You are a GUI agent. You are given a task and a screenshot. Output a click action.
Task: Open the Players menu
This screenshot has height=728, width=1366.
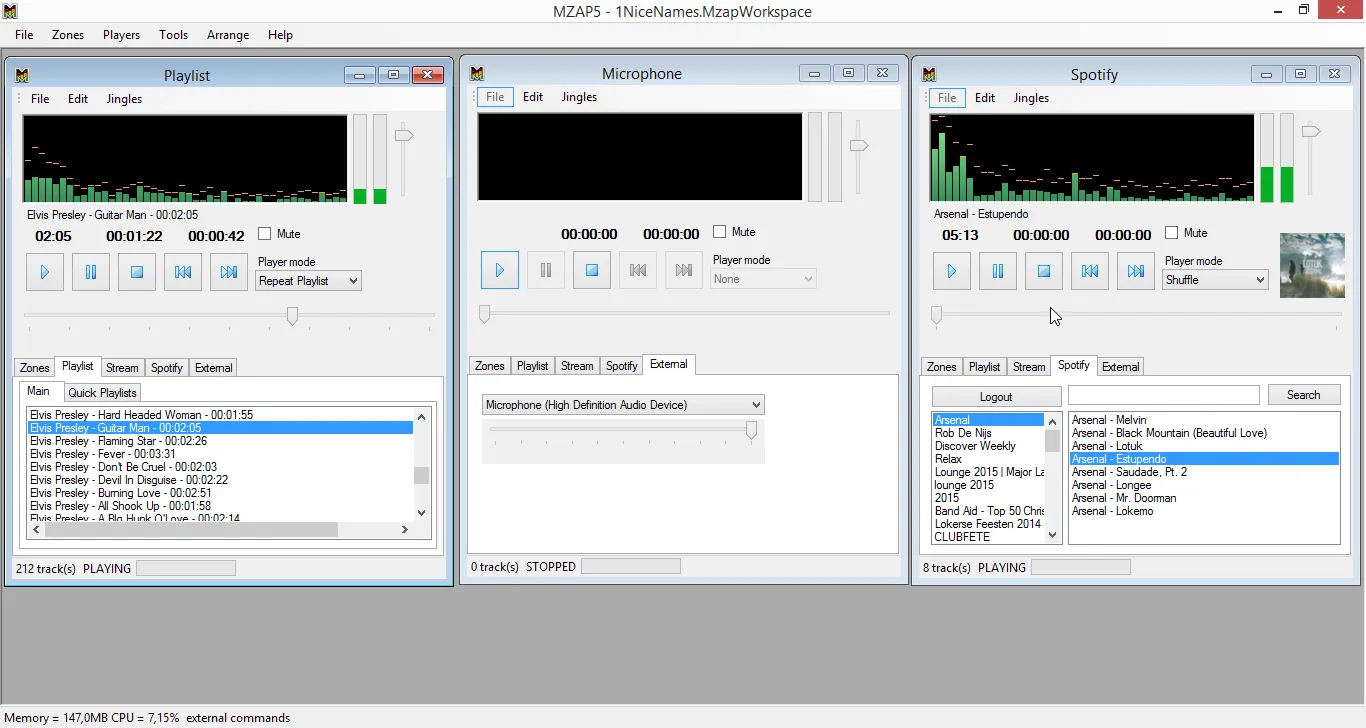(121, 35)
